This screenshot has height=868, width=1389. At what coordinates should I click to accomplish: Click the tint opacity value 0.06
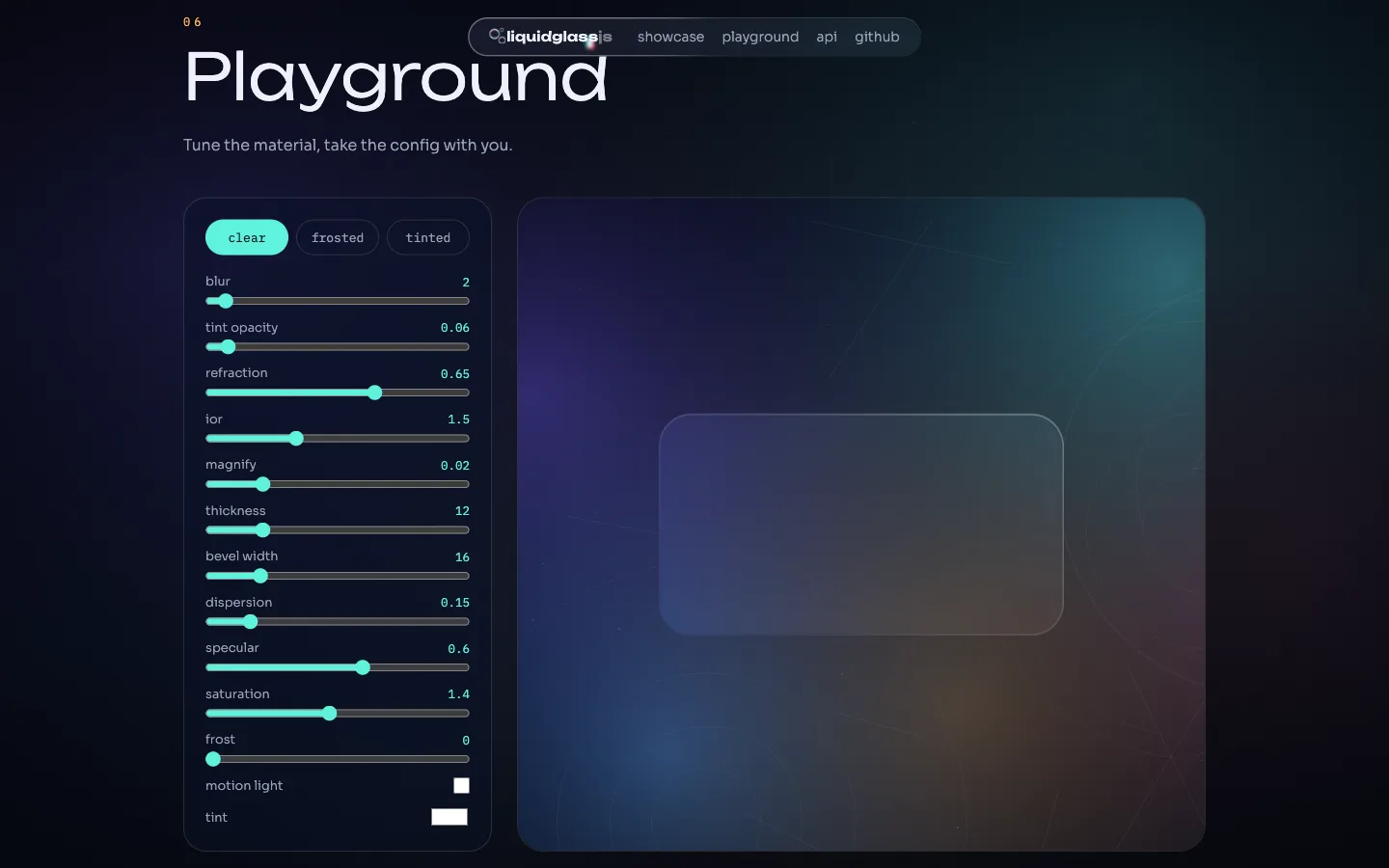455,328
